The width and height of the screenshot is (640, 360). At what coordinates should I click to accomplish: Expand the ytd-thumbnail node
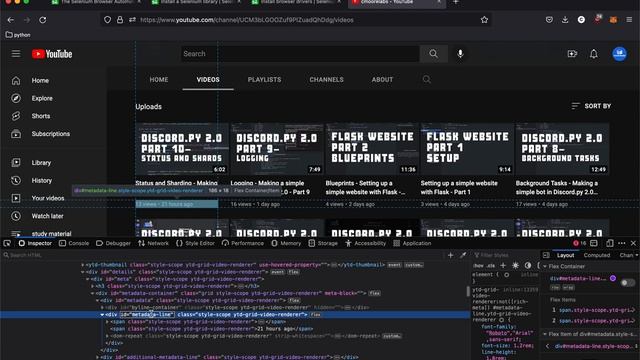[x=83, y=264]
